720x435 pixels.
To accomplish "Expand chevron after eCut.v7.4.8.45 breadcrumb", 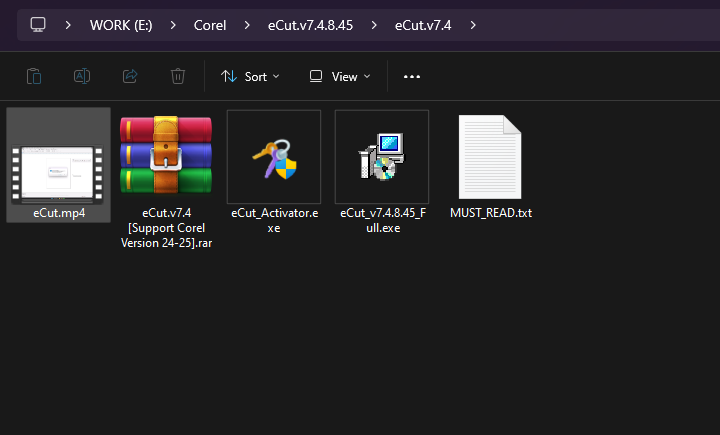I will click(374, 25).
